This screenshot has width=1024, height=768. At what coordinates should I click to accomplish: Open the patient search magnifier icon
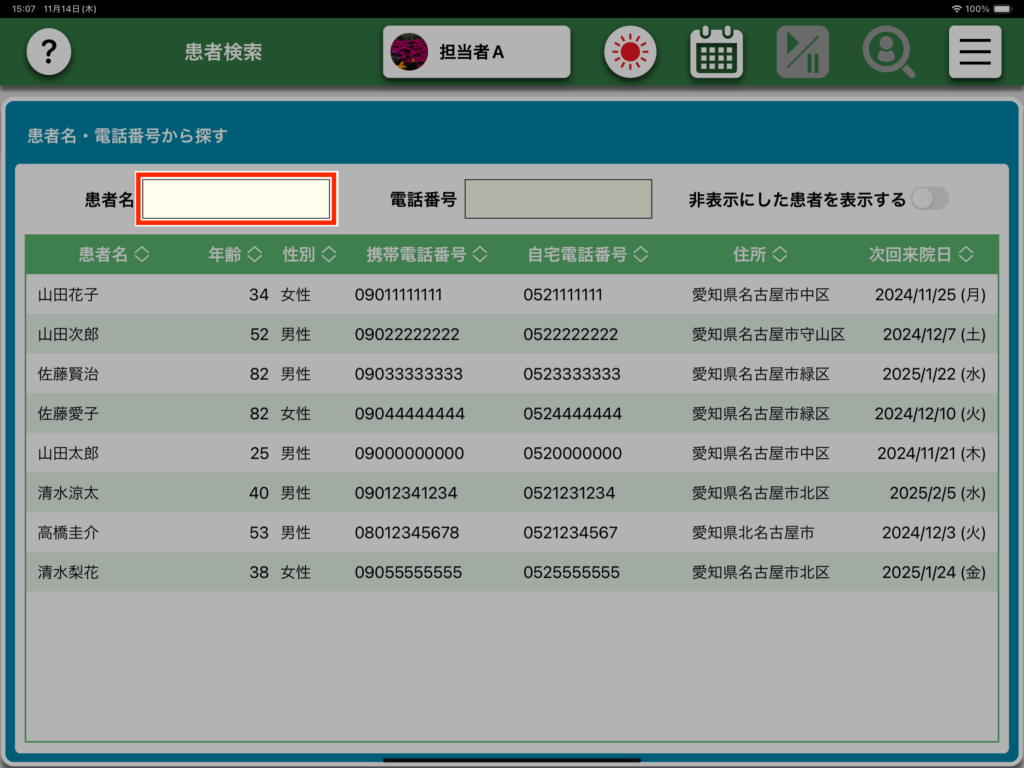(888, 52)
